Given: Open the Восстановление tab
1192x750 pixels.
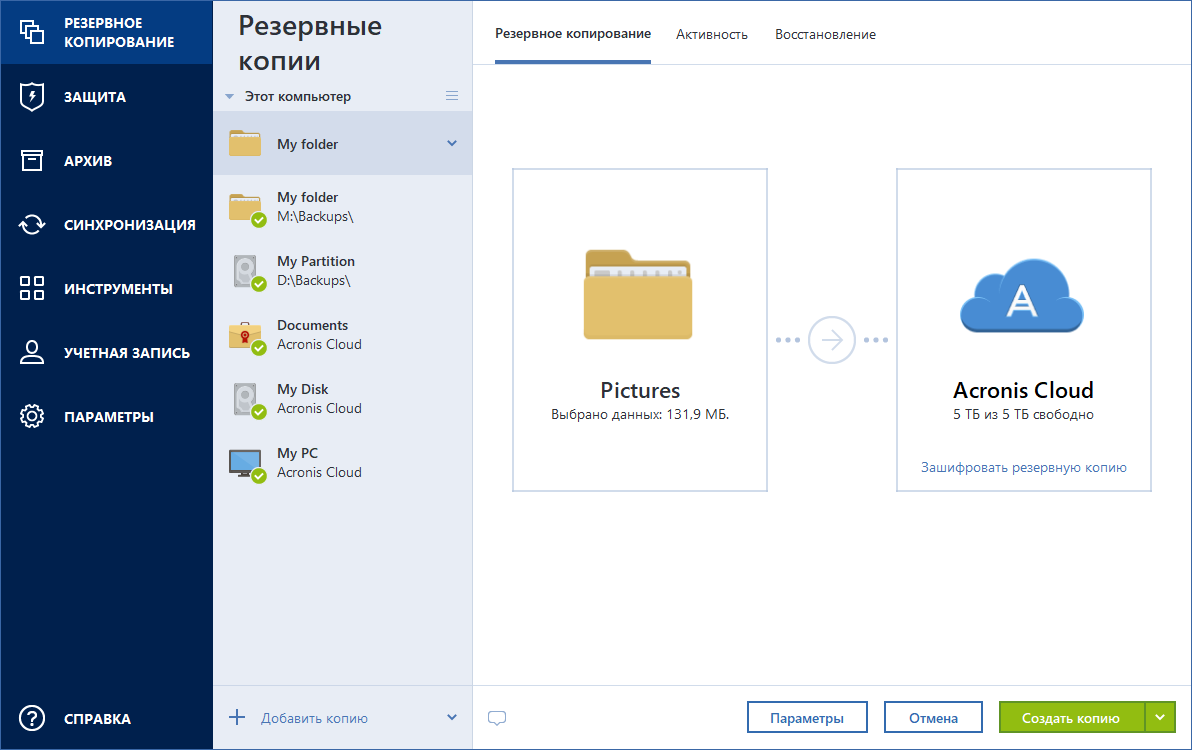Looking at the screenshot, I should [x=825, y=34].
